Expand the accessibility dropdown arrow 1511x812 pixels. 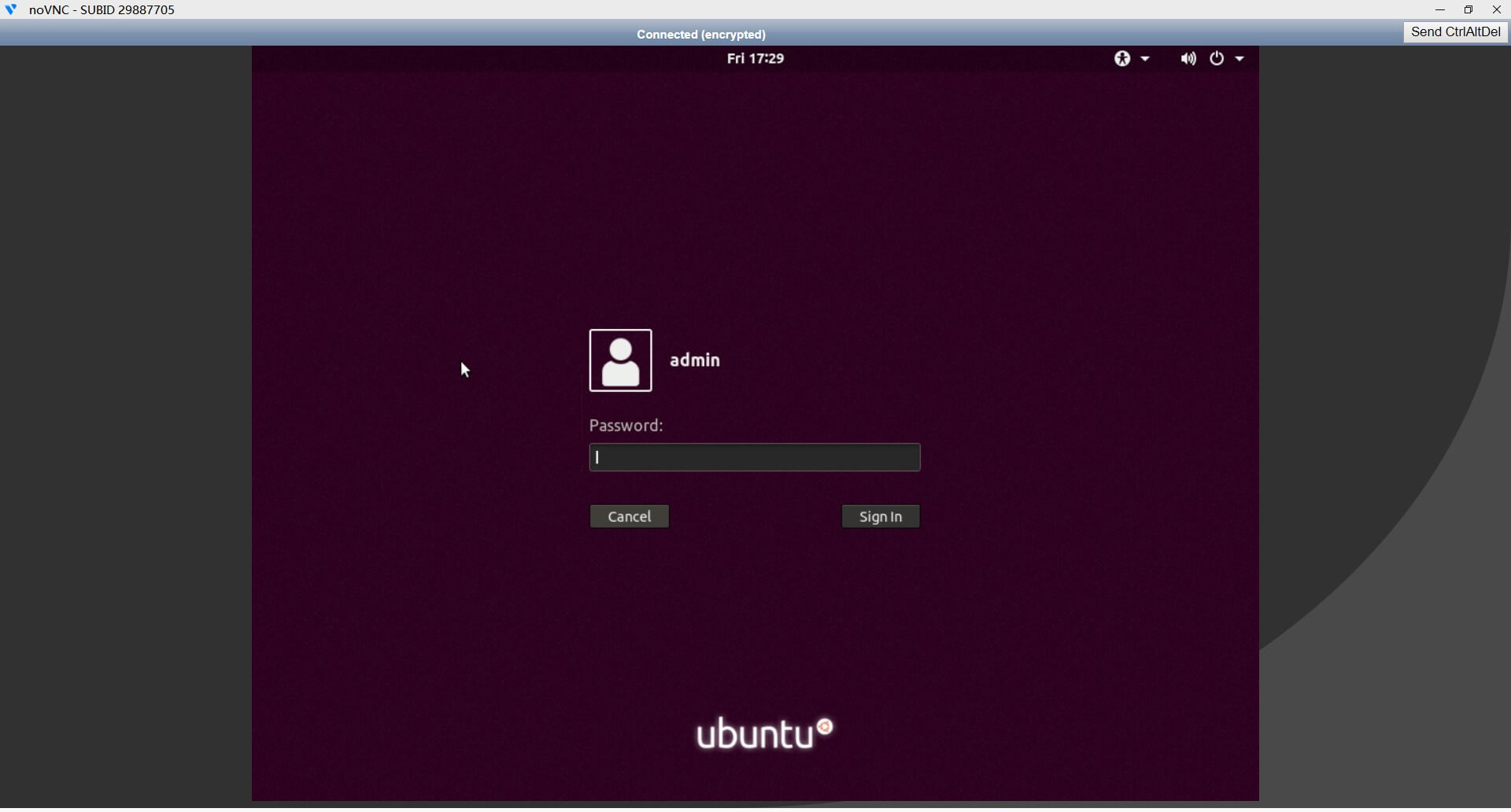pos(1145,59)
